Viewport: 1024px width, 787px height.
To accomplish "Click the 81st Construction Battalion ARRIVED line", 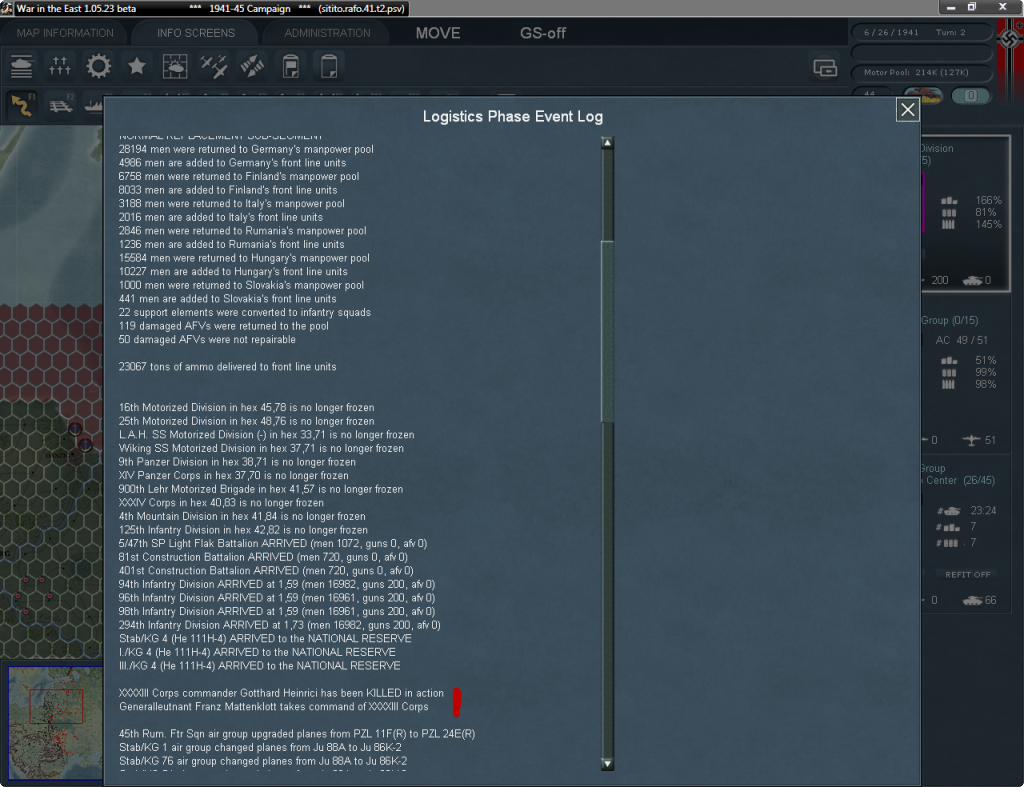I will 263,557.
